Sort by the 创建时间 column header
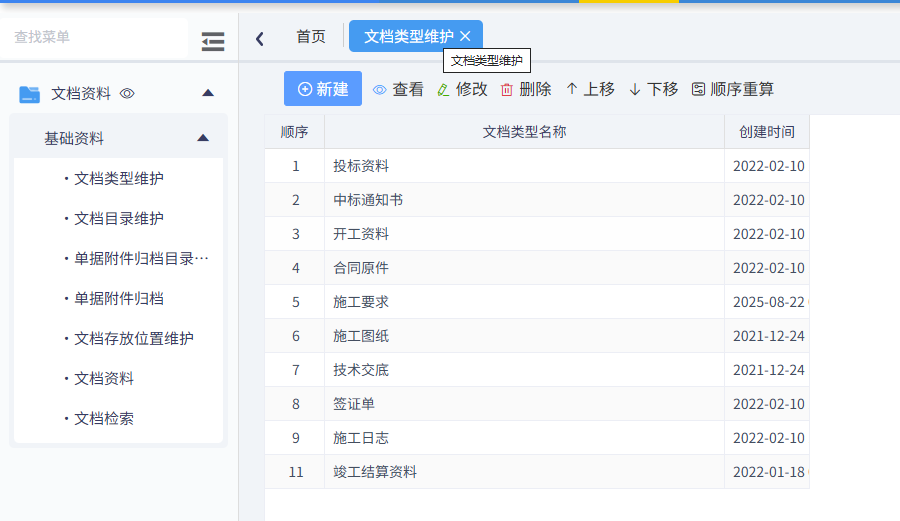Image resolution: width=900 pixels, height=521 pixels. pyautogui.click(x=766, y=132)
